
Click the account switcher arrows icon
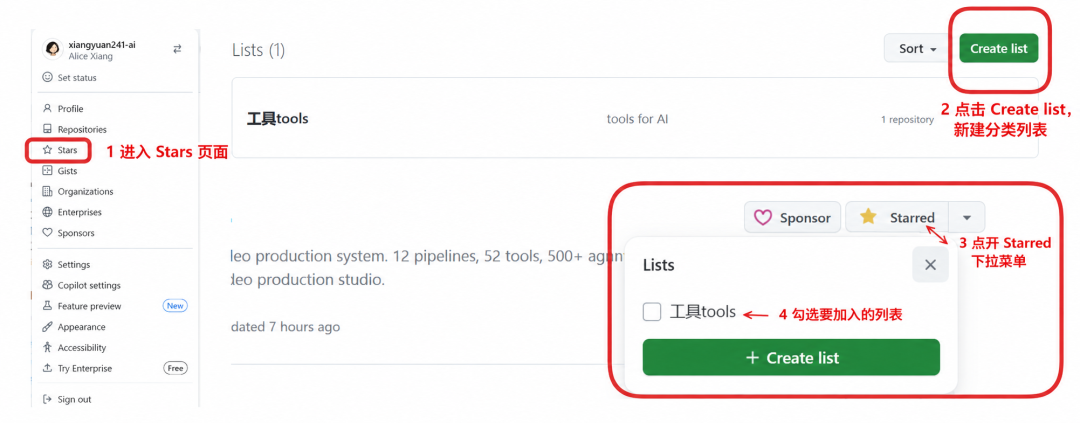(x=177, y=49)
